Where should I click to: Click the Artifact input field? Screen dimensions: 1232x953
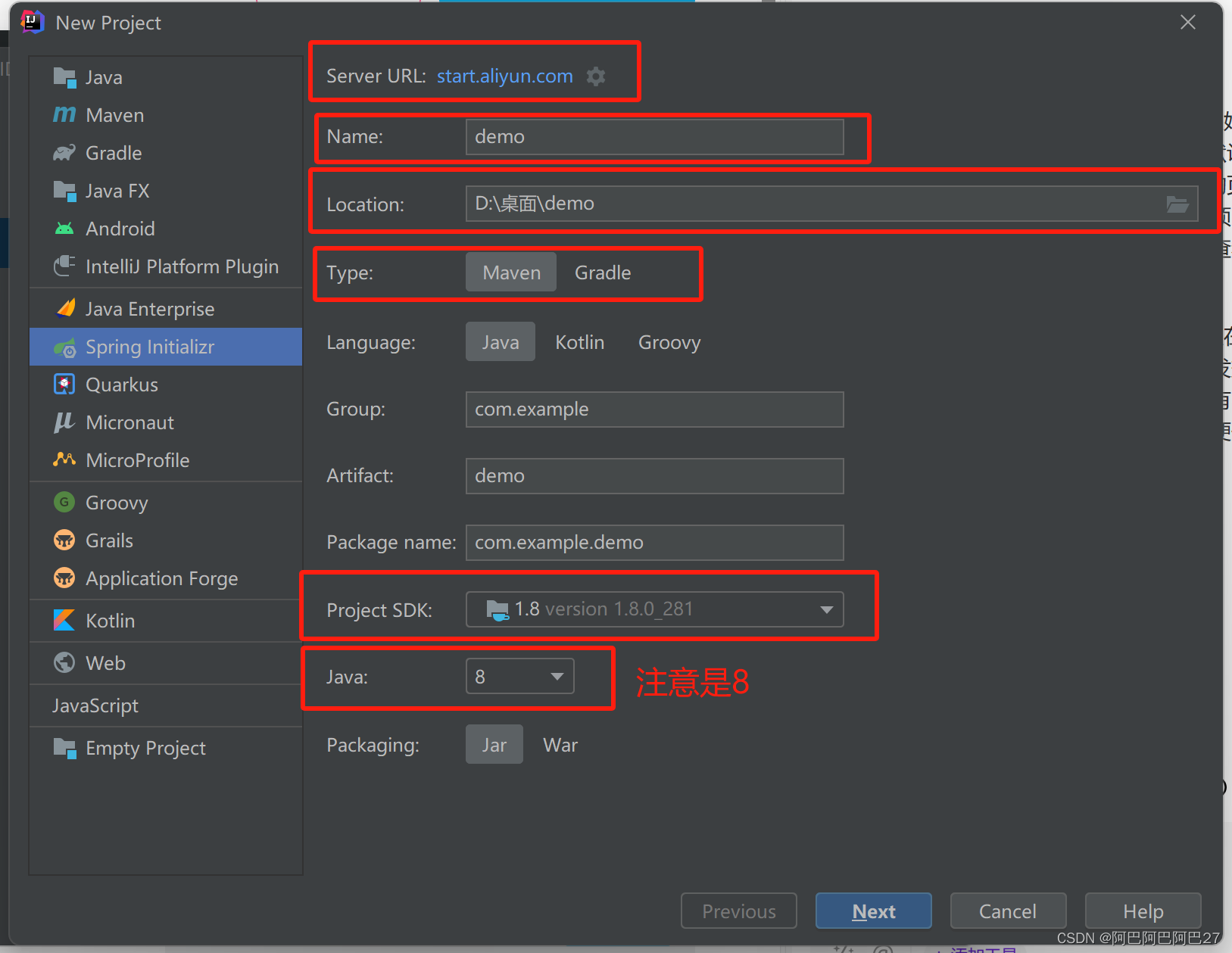pyautogui.click(x=654, y=476)
